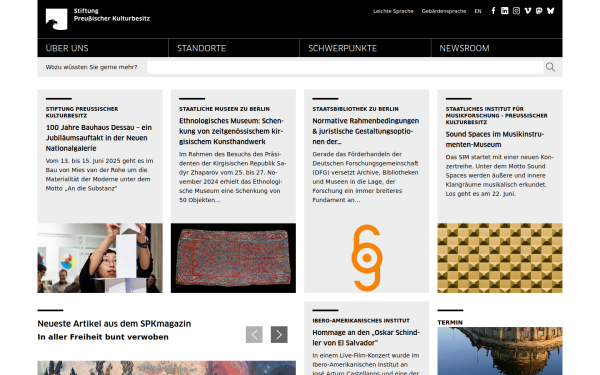The image size is (600, 375).
Task: Click the Bauhaus workshop photo thumbnail
Action: (x=100, y=258)
